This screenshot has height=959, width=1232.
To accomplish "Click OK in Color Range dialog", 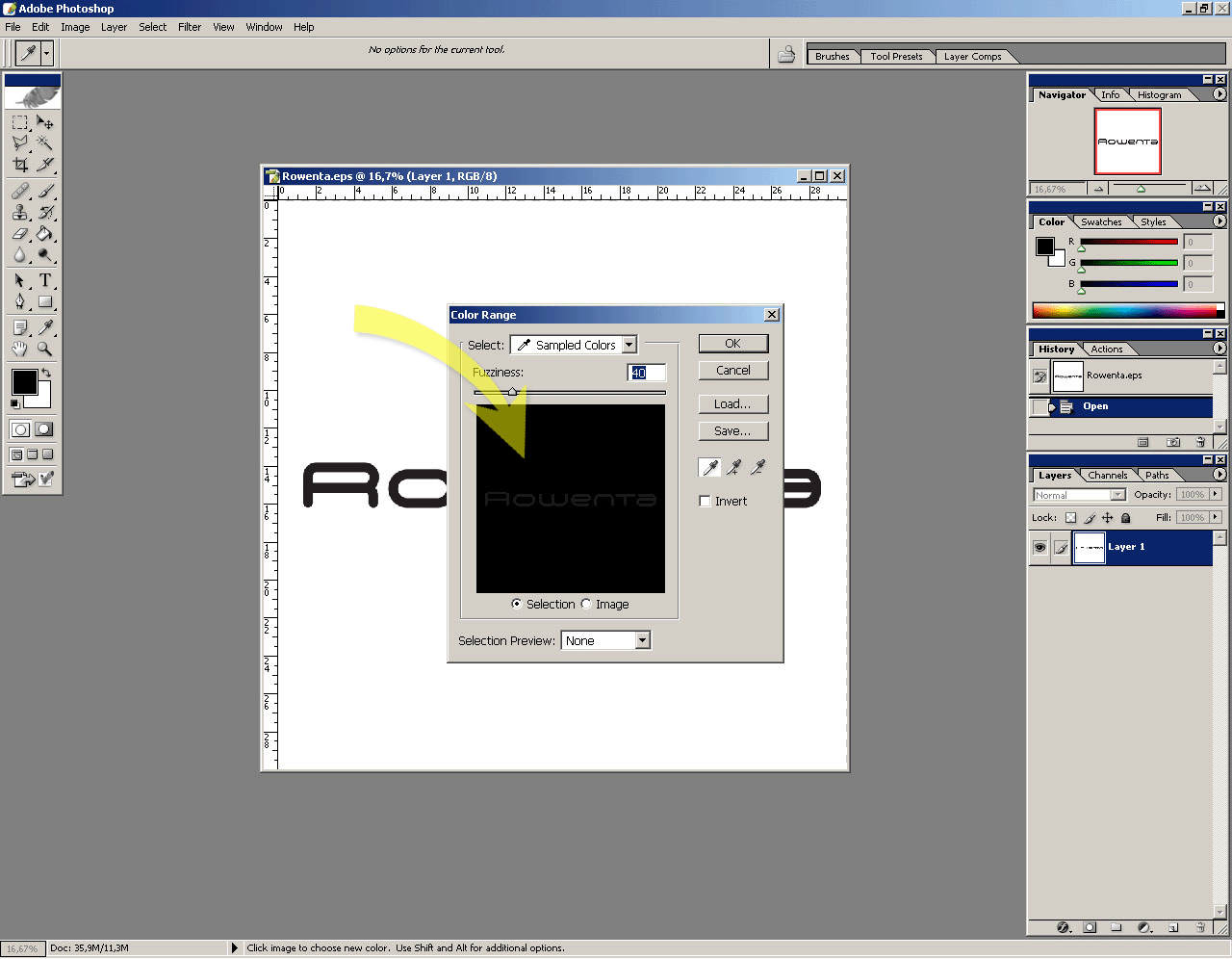I will (x=732, y=343).
